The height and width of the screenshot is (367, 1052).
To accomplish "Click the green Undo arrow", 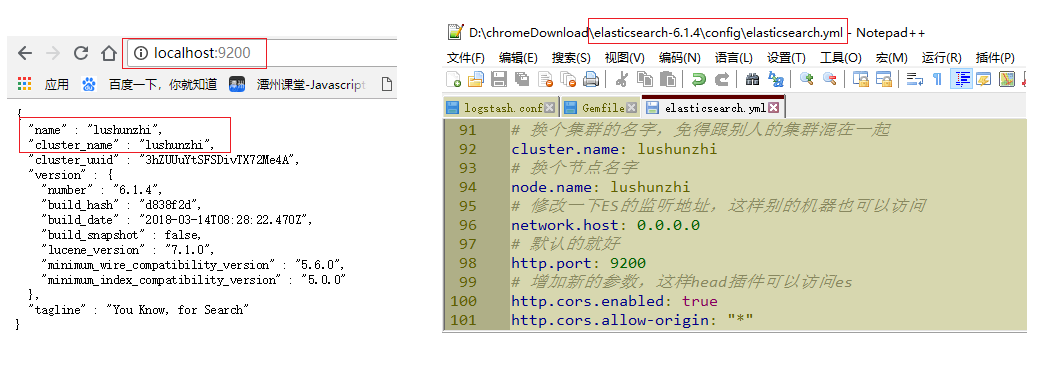I will point(698,80).
